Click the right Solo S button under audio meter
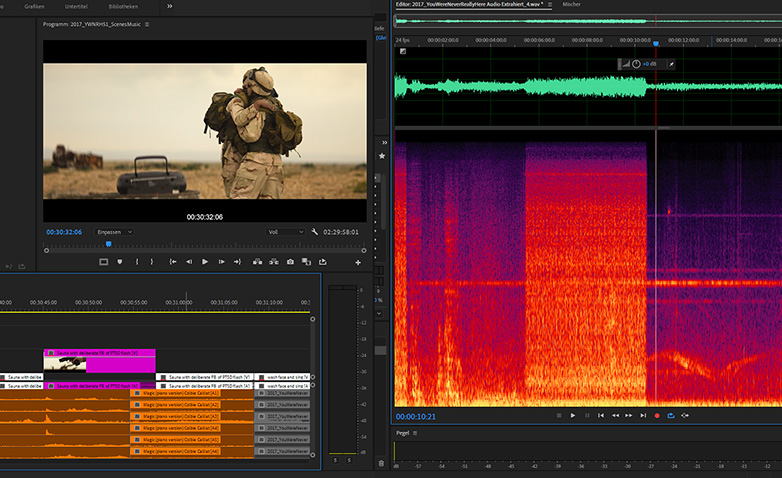Viewport: 782px width, 478px height. click(349, 460)
